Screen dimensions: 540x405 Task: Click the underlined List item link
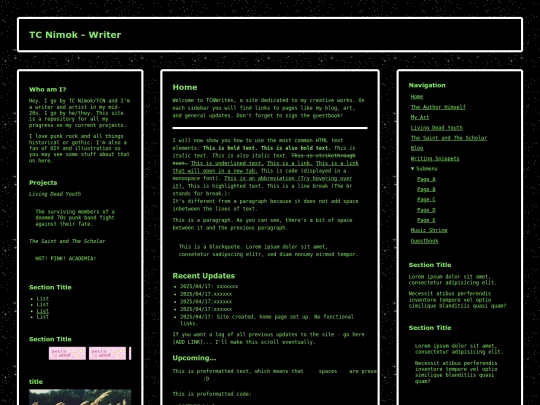click(43, 311)
